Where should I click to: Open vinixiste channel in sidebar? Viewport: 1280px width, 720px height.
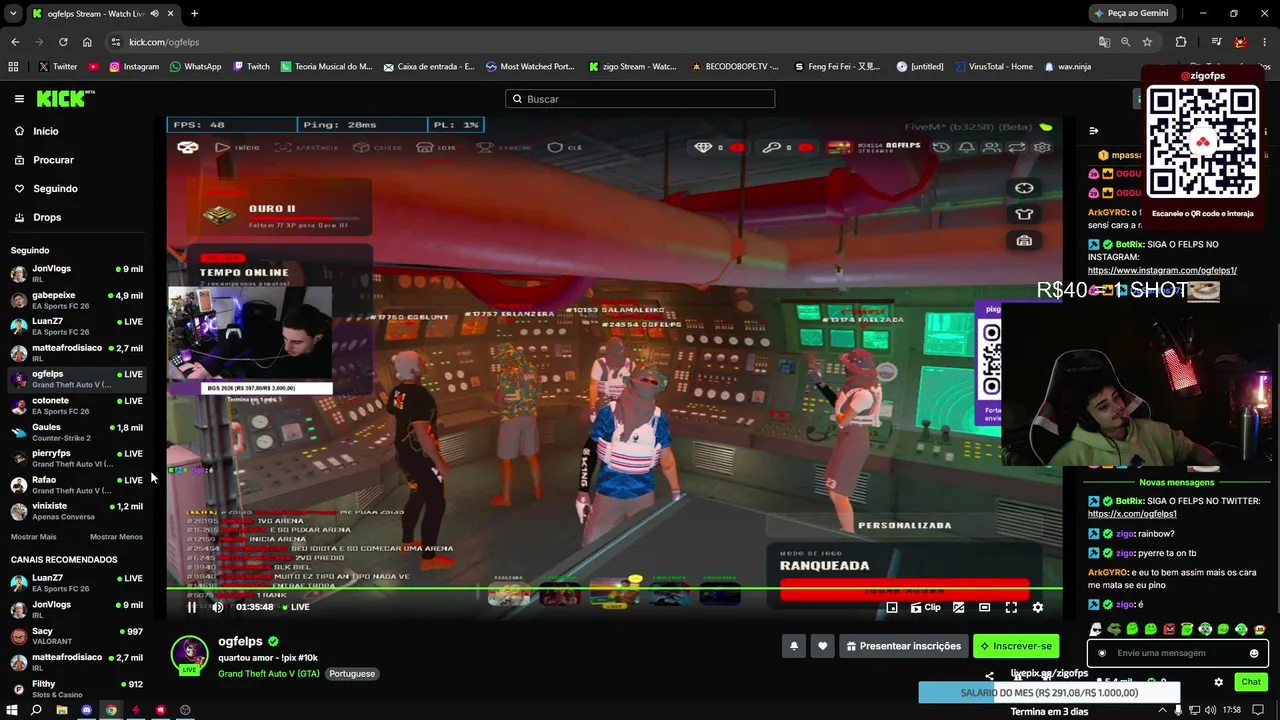(x=77, y=511)
